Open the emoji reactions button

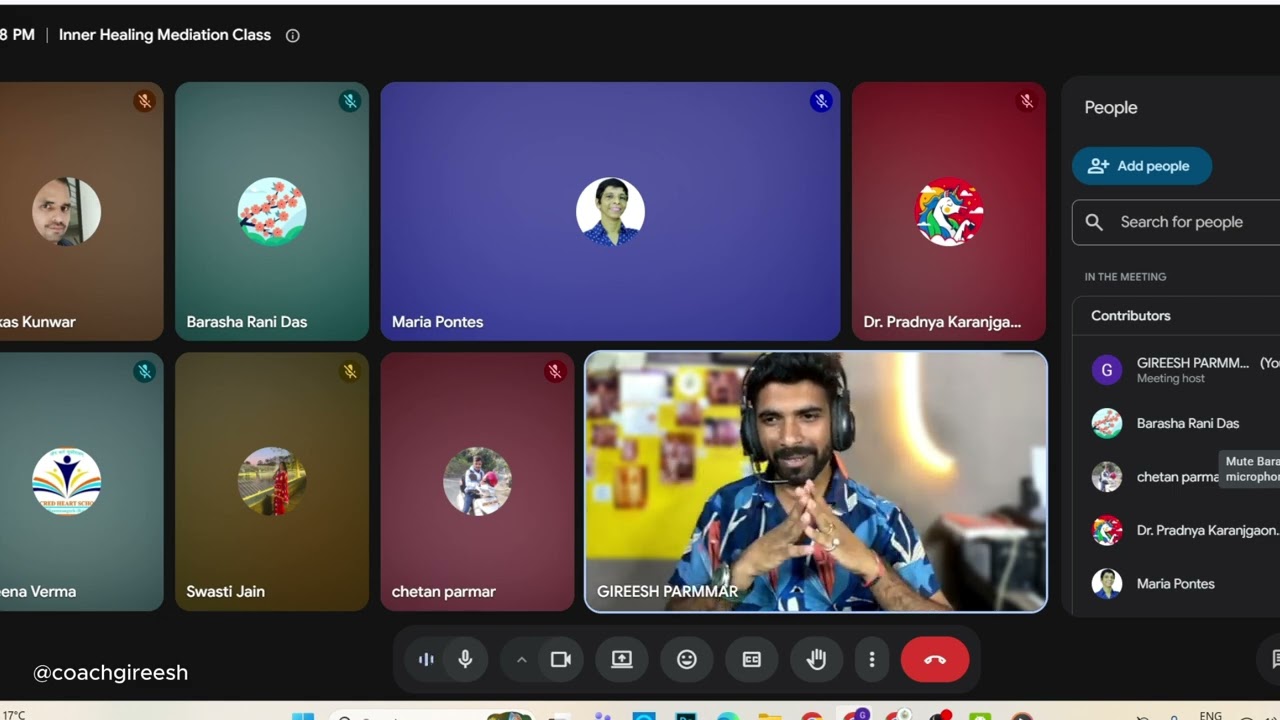coord(687,659)
